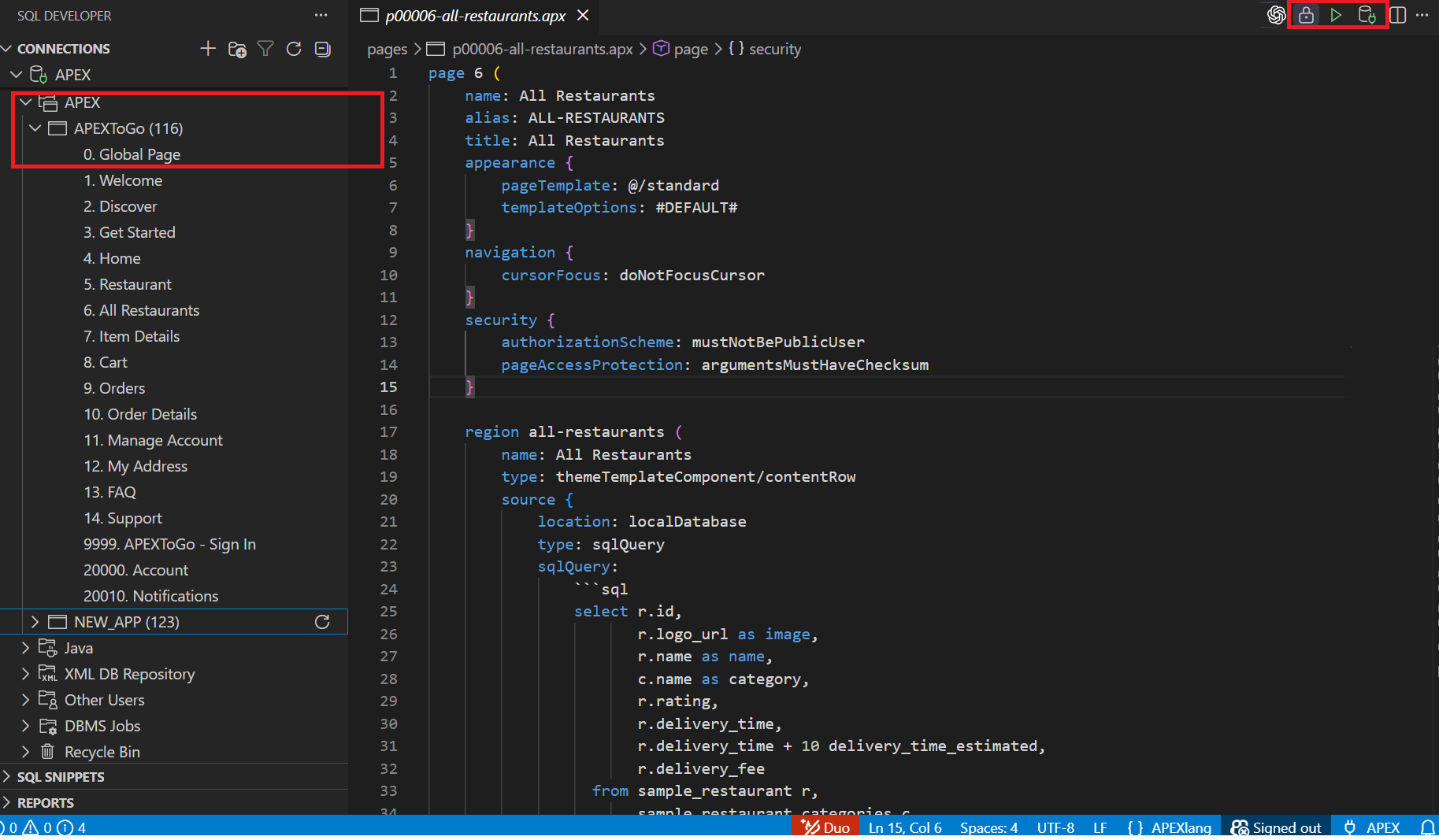Expand the Recycle Bin node
The height and width of the screenshot is (840, 1439).
point(25,752)
